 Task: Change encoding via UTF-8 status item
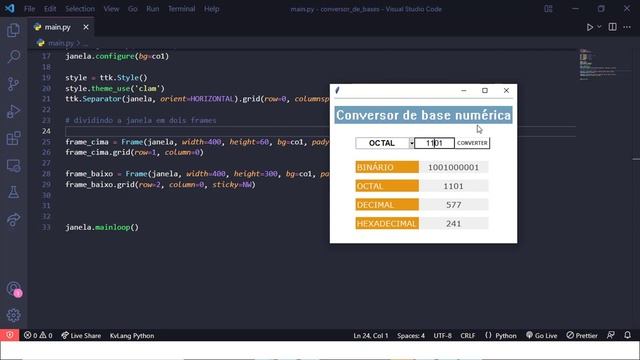442,336
